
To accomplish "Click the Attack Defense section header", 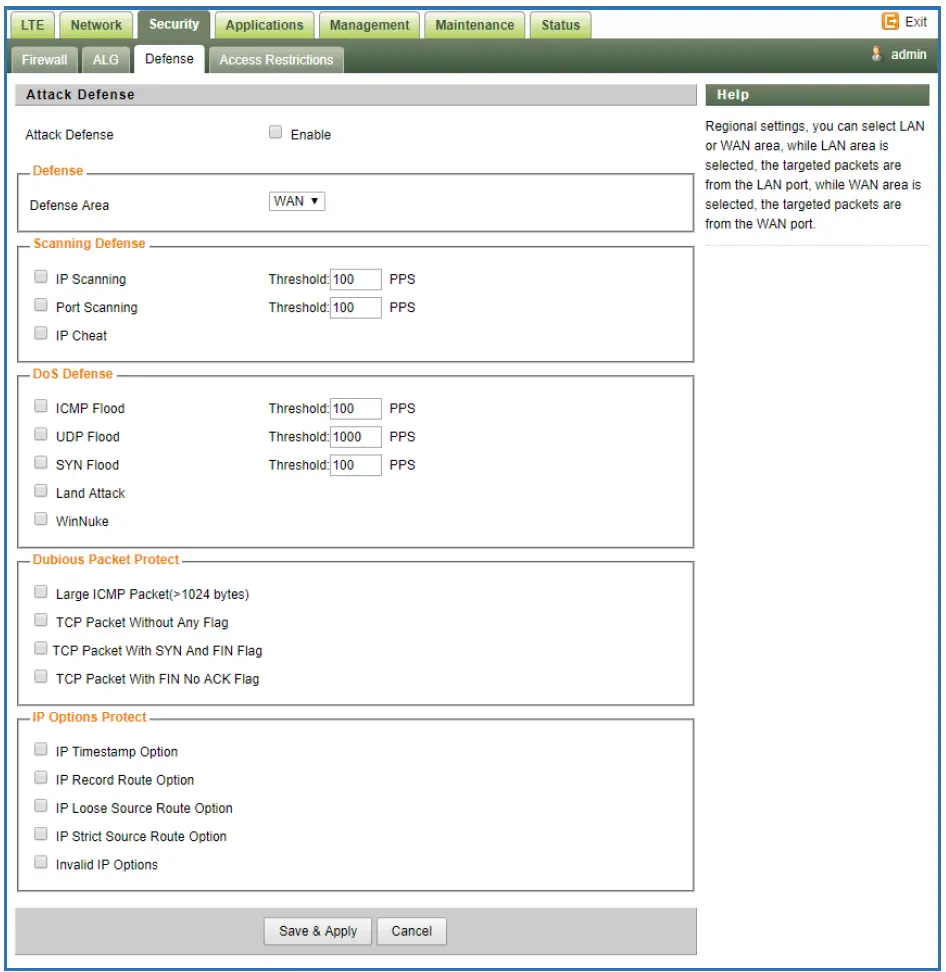I will tap(356, 95).
